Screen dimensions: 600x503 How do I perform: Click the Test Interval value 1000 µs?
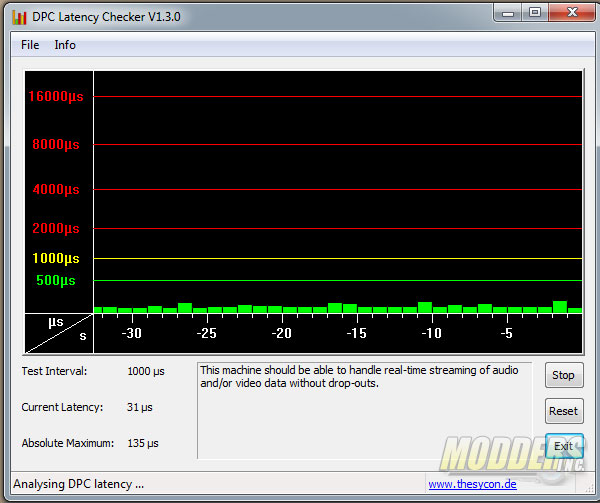click(x=146, y=371)
